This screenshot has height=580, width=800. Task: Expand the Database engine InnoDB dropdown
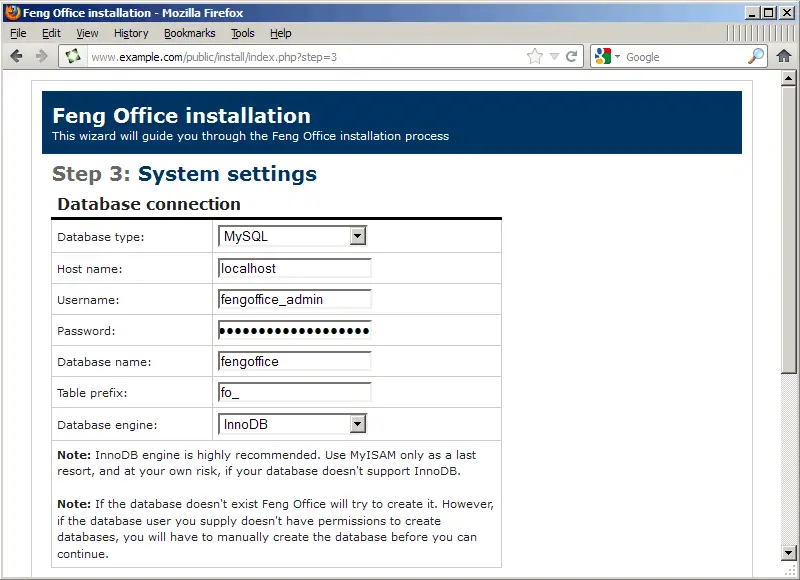click(x=292, y=424)
